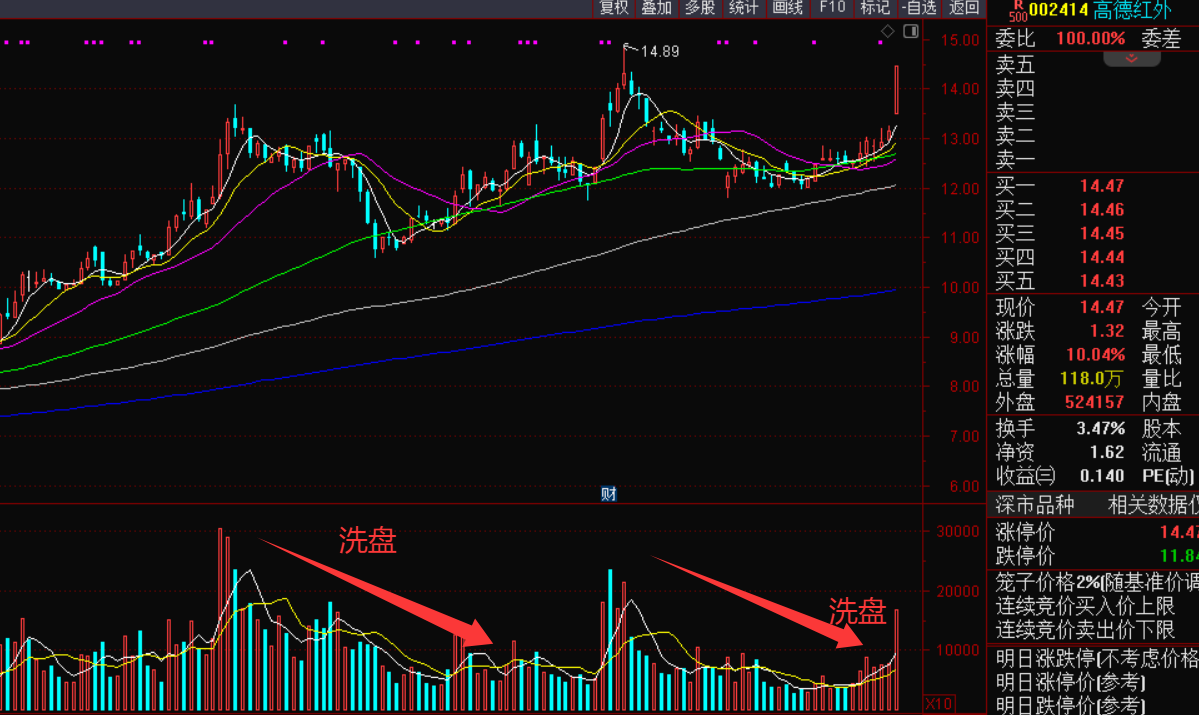Click the 委差 label

tap(1162, 38)
